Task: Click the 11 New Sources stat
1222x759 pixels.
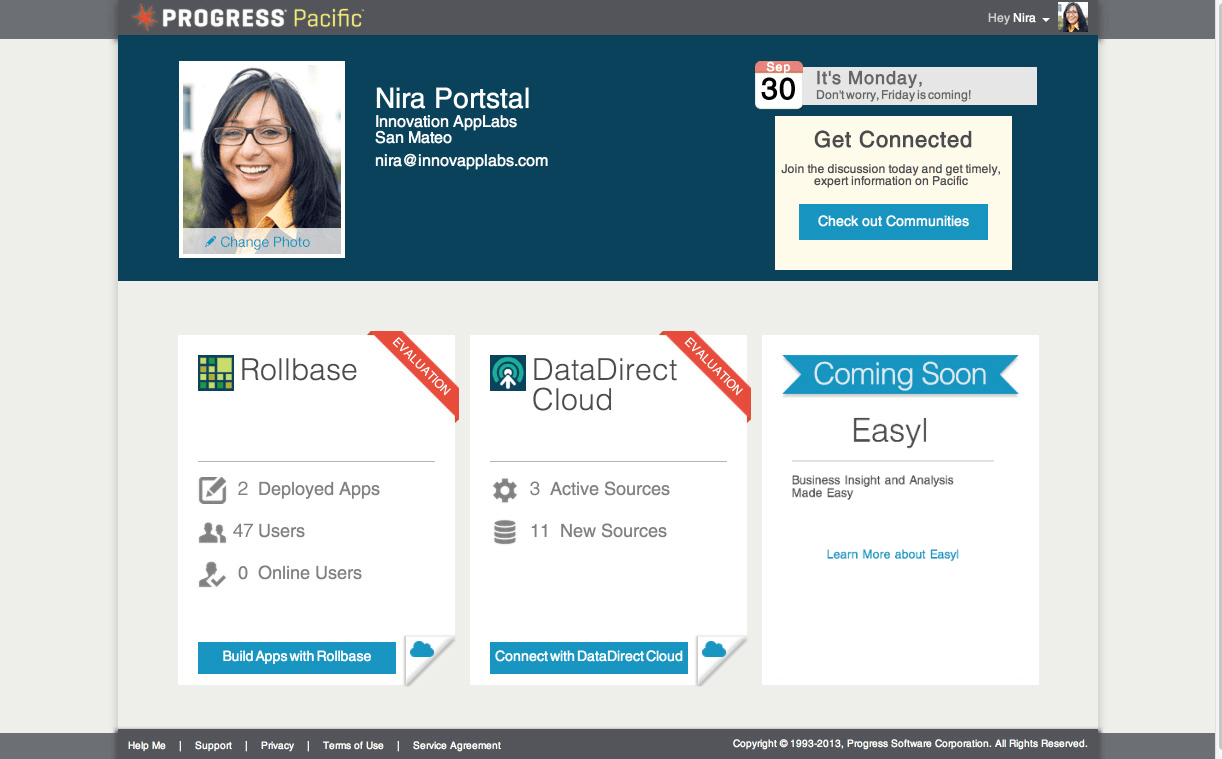Action: click(598, 531)
